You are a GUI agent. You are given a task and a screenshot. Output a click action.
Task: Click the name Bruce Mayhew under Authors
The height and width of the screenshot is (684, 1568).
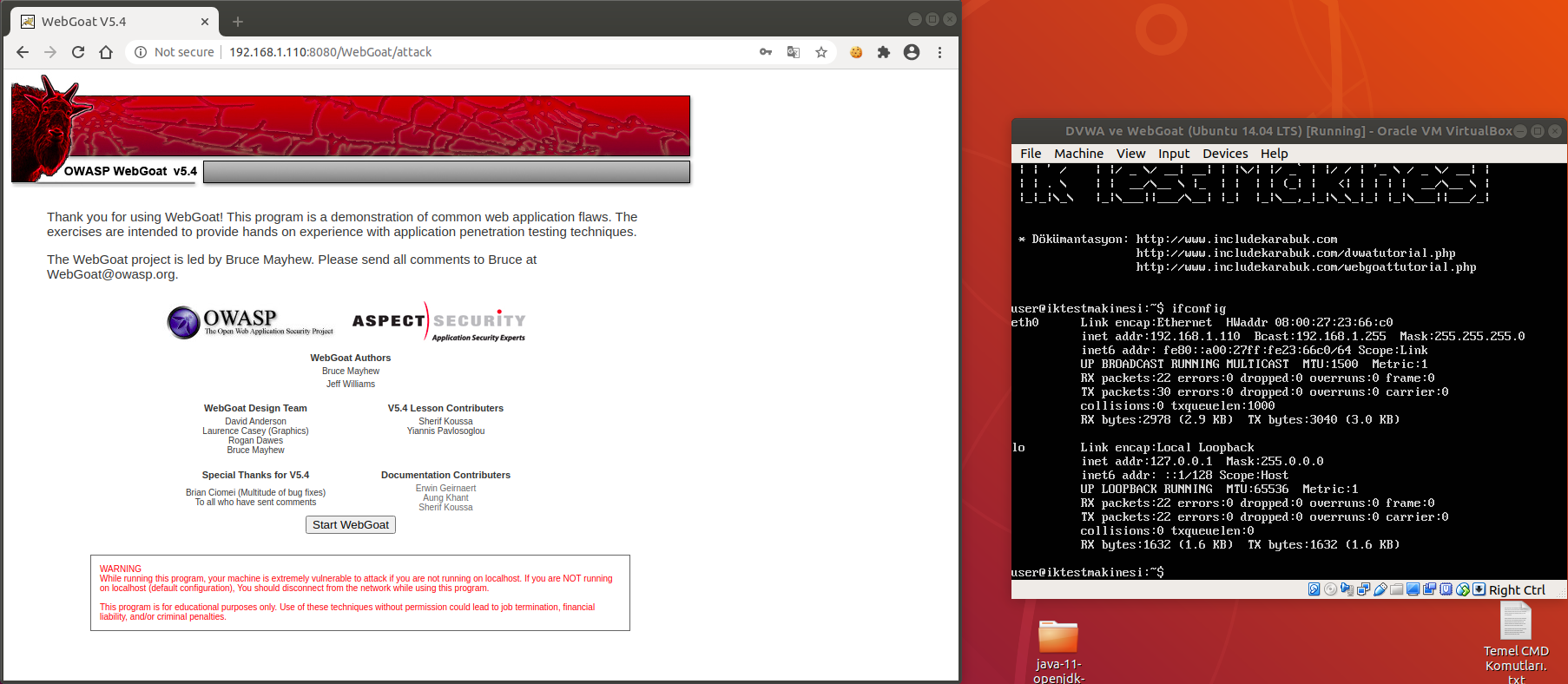(x=351, y=371)
